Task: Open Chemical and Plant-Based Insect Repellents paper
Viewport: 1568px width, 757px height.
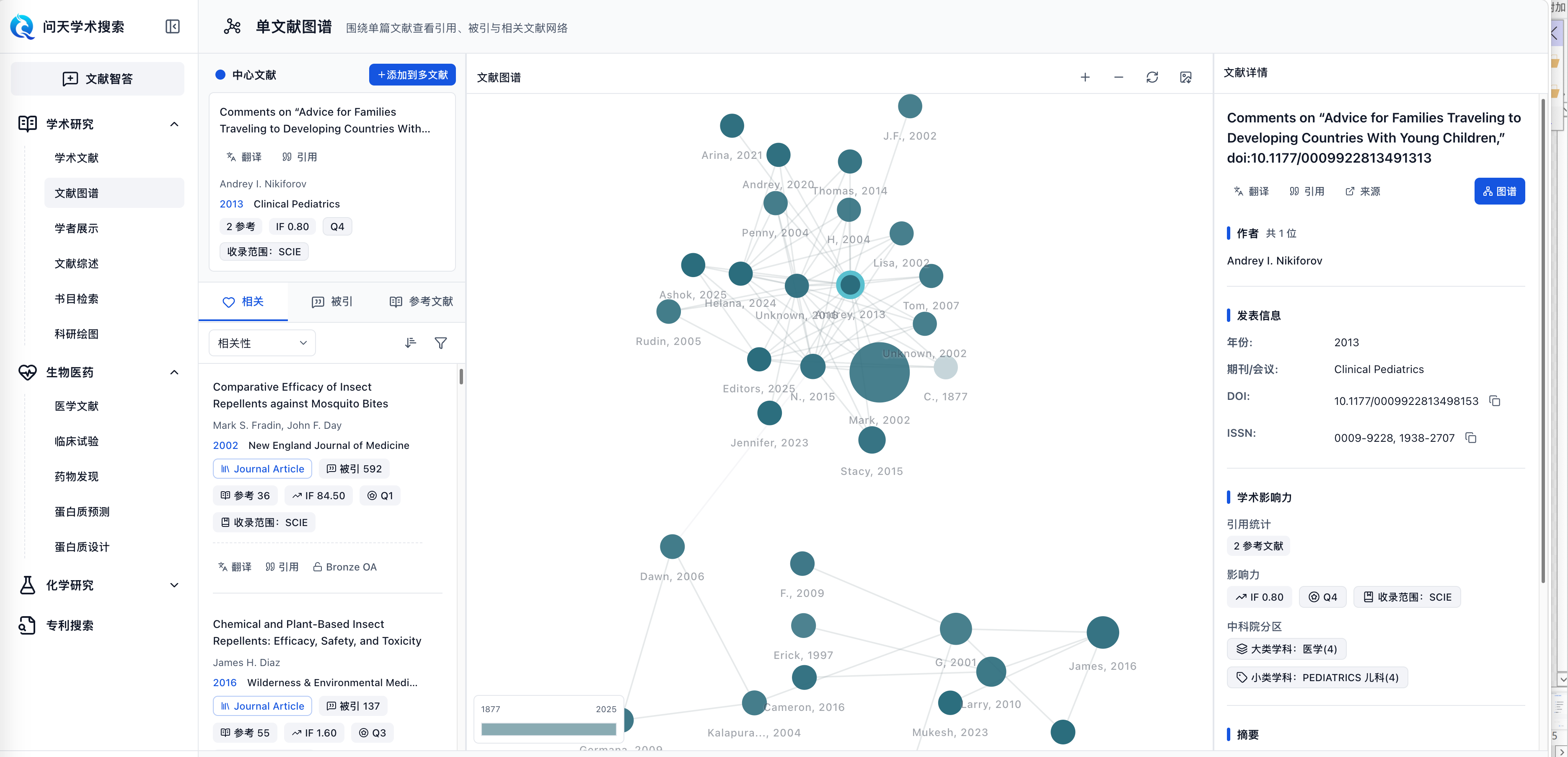Action: 317,632
